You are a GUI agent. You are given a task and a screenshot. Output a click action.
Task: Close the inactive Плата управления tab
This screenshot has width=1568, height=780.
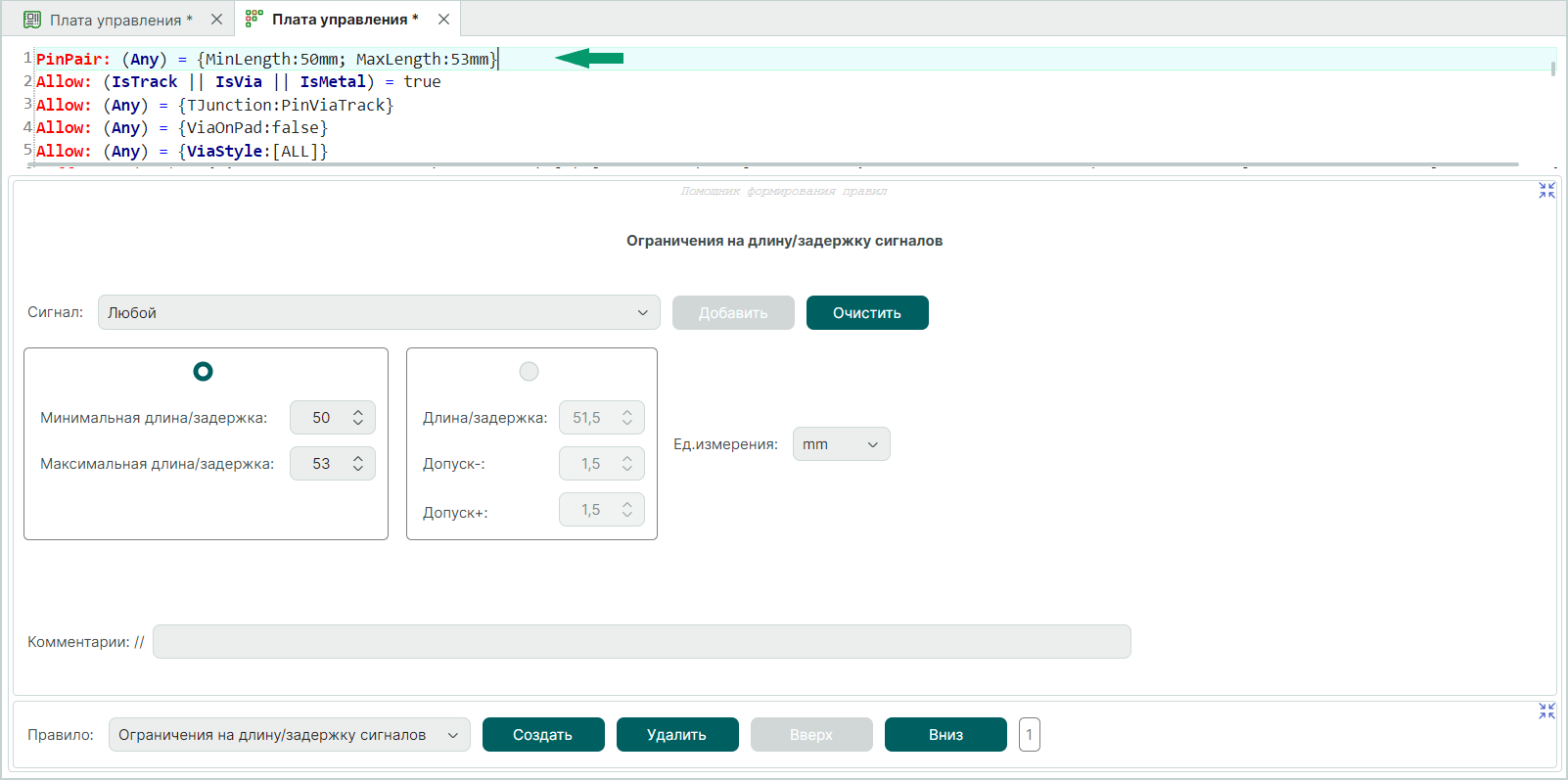coord(216,20)
